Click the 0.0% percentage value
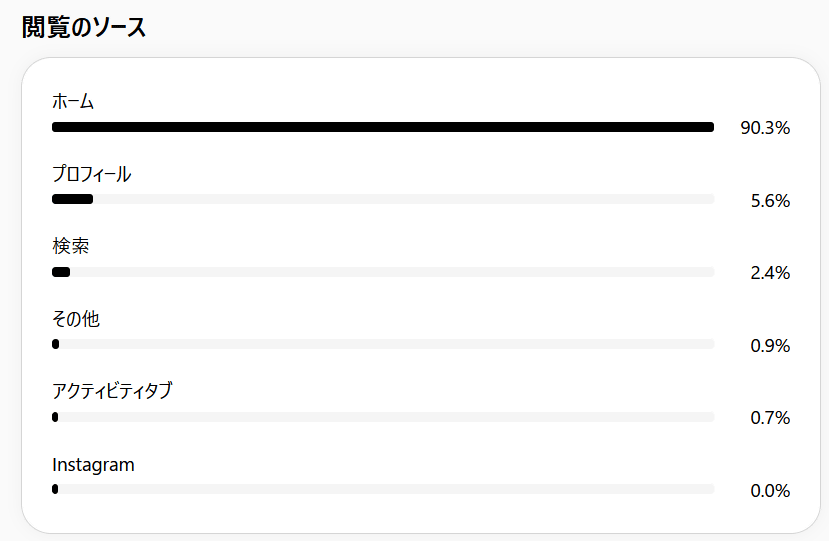Image resolution: width=829 pixels, height=541 pixels. 770,491
